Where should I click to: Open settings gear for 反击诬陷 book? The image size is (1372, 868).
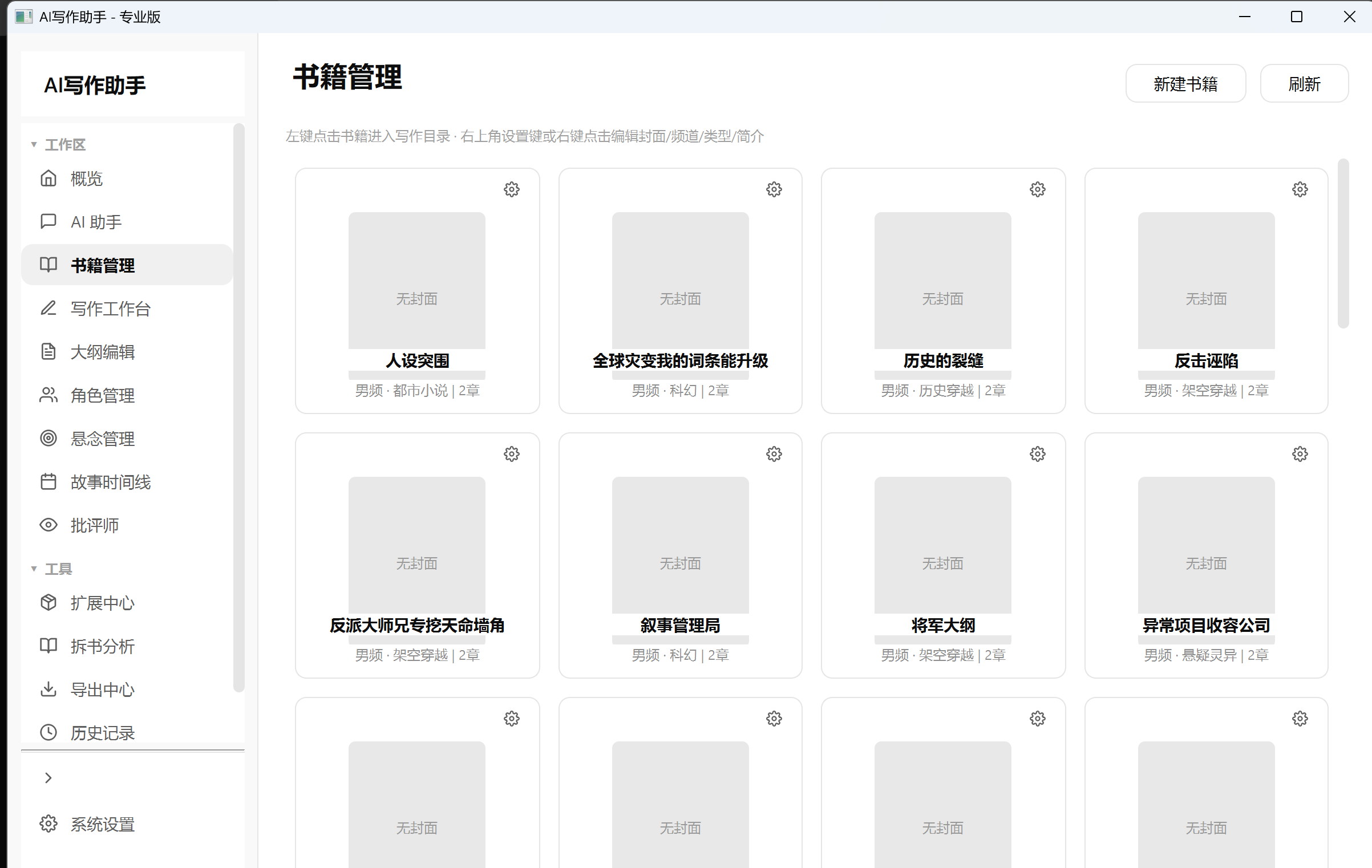click(x=1300, y=189)
